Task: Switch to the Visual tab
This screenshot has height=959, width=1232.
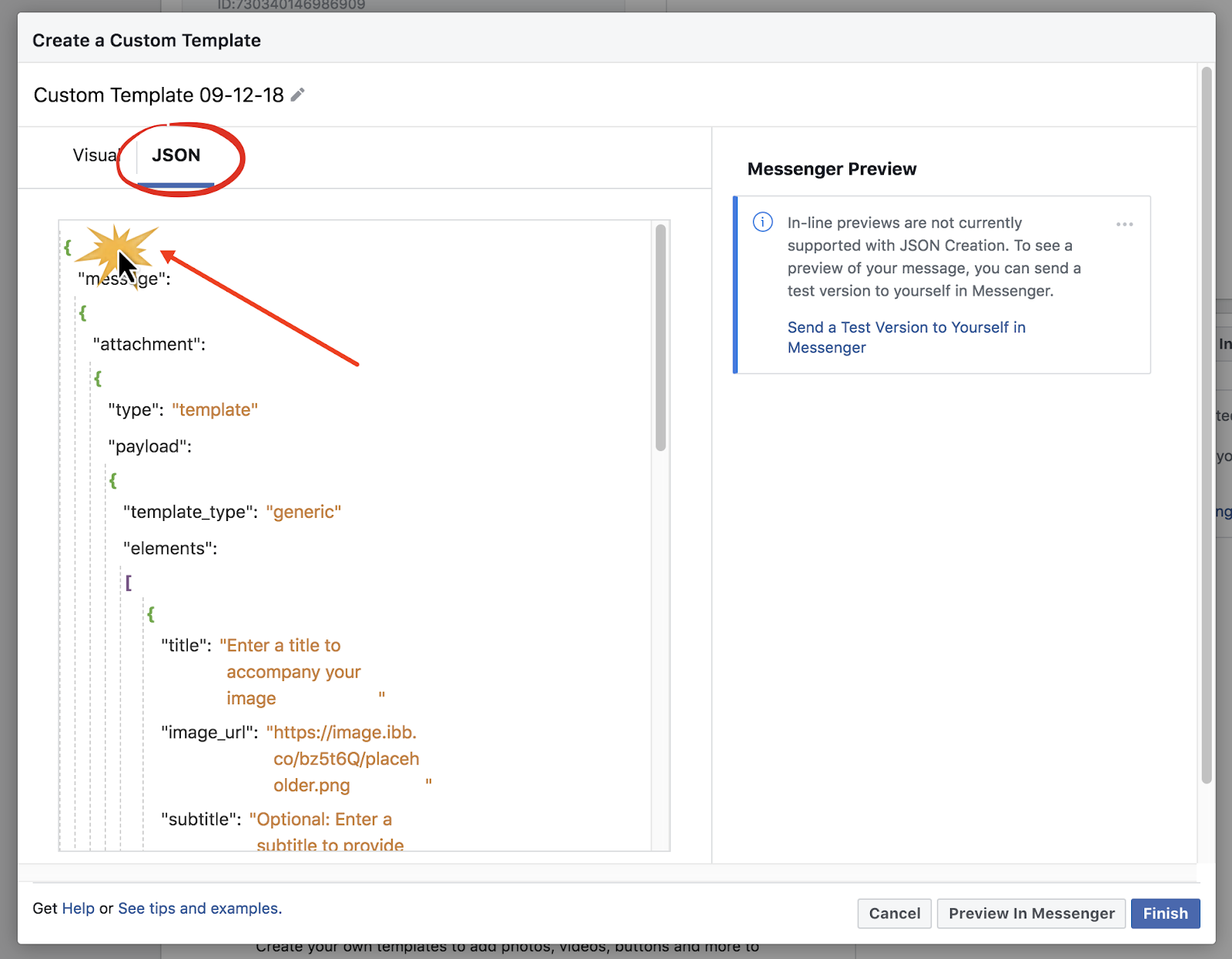Action: point(95,155)
